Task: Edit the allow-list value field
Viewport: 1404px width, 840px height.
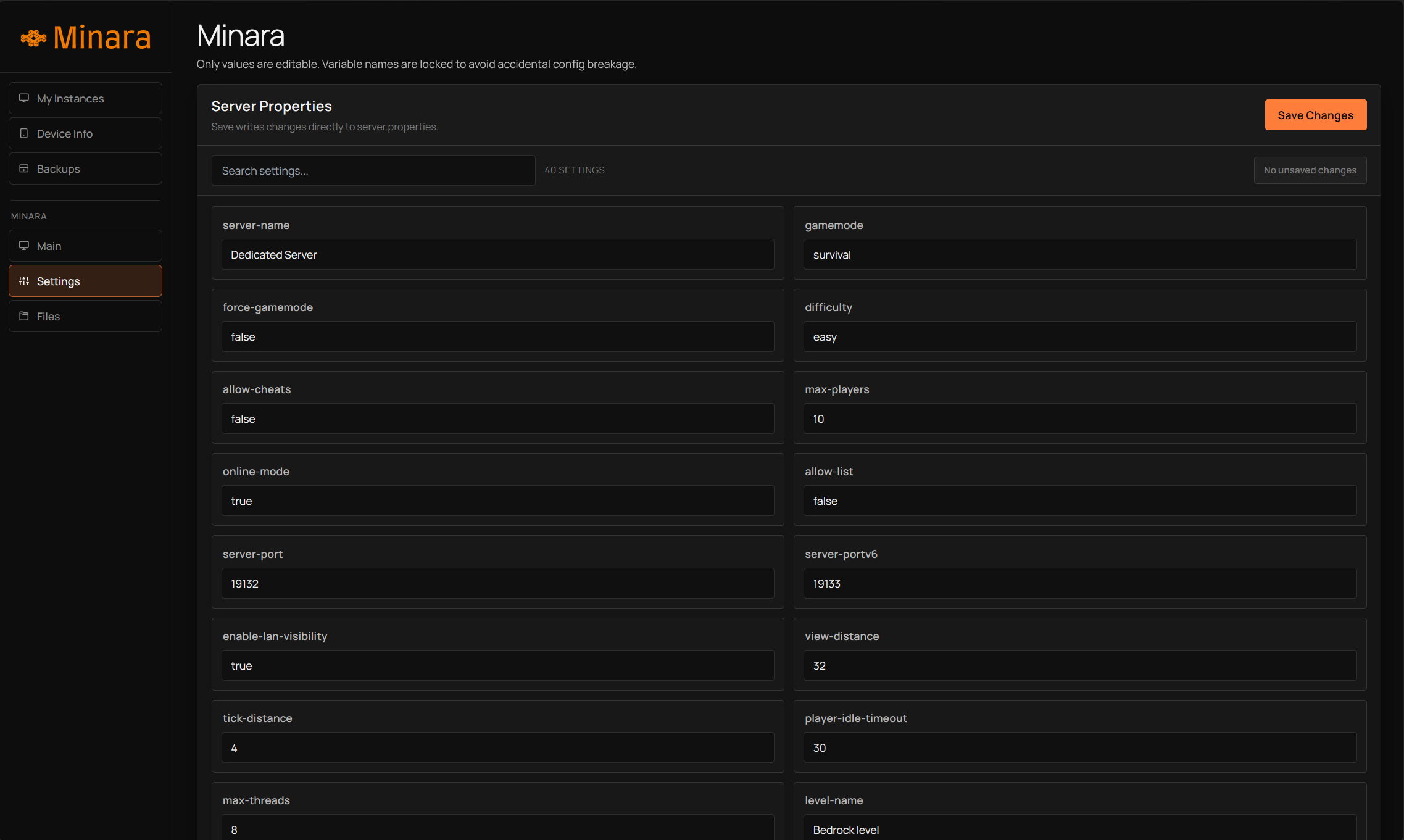Action: 1080,501
